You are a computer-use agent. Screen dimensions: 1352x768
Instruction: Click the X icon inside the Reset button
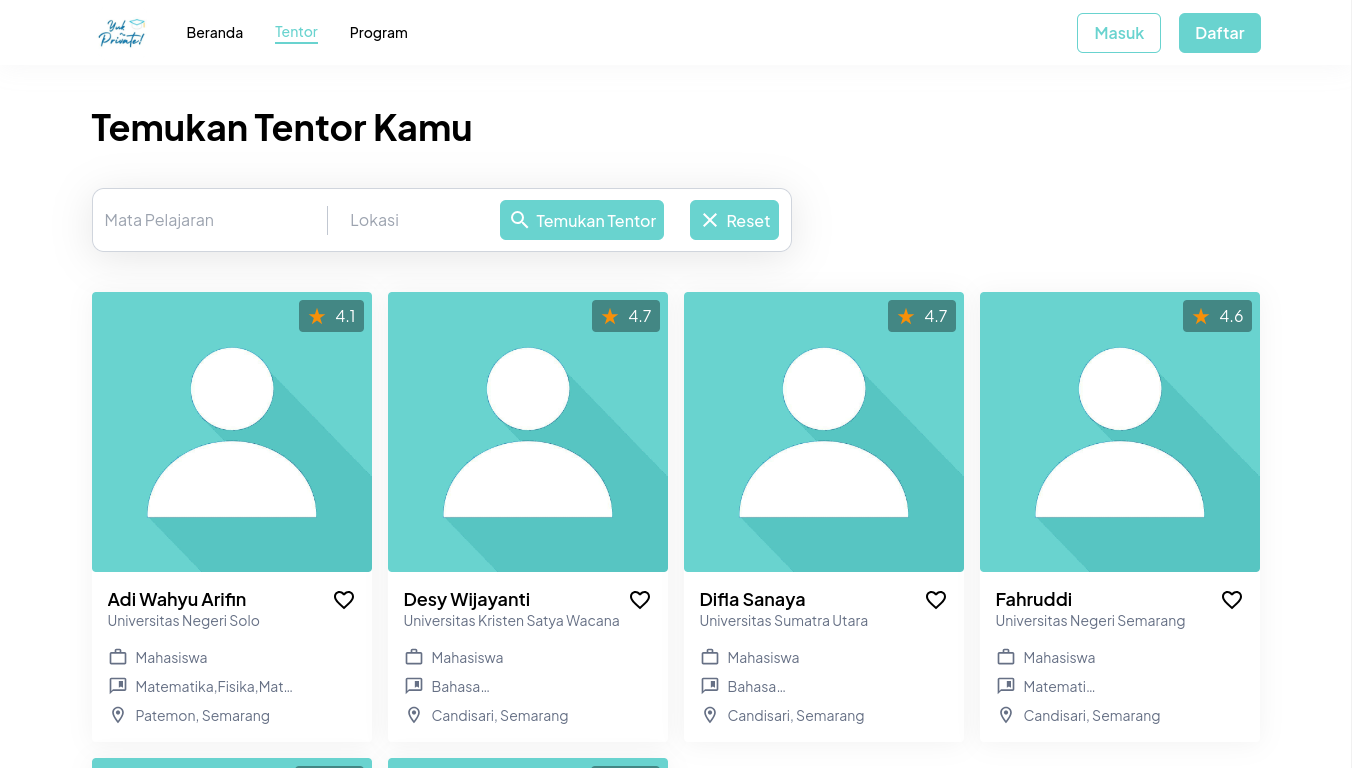click(710, 219)
